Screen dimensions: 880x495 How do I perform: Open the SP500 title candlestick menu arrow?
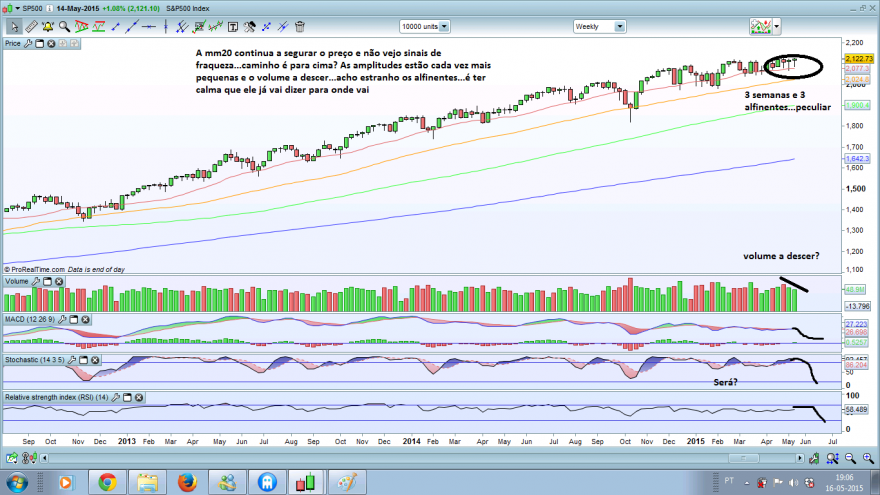(x=17, y=8)
